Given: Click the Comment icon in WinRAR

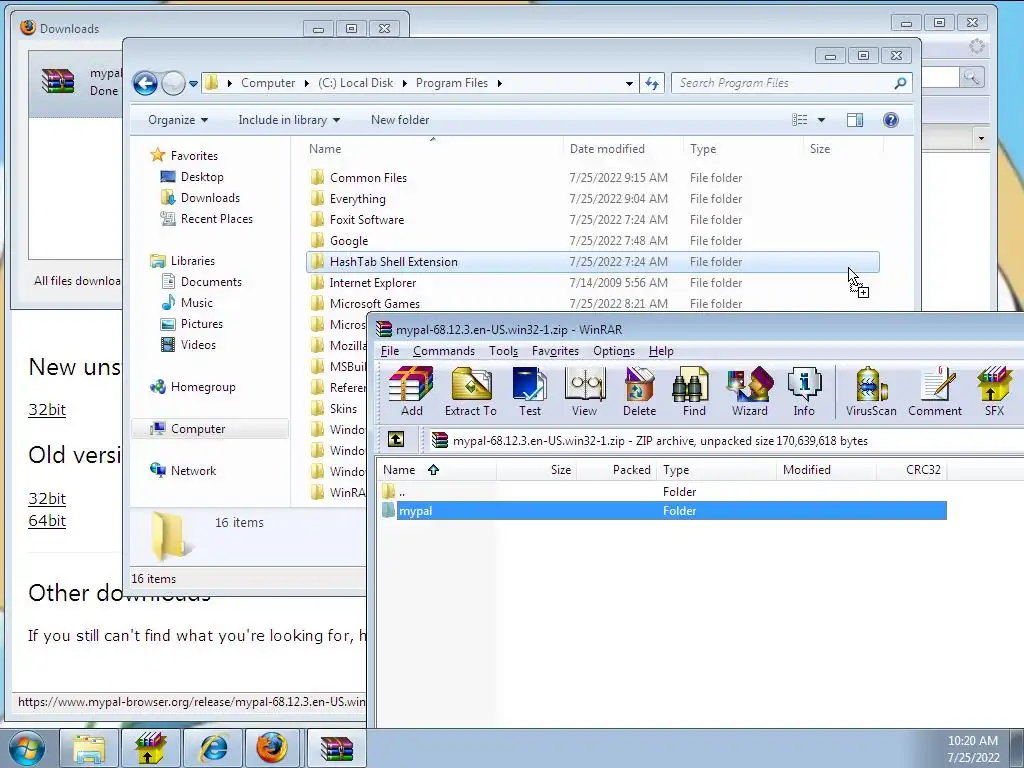Looking at the screenshot, I should (x=935, y=391).
